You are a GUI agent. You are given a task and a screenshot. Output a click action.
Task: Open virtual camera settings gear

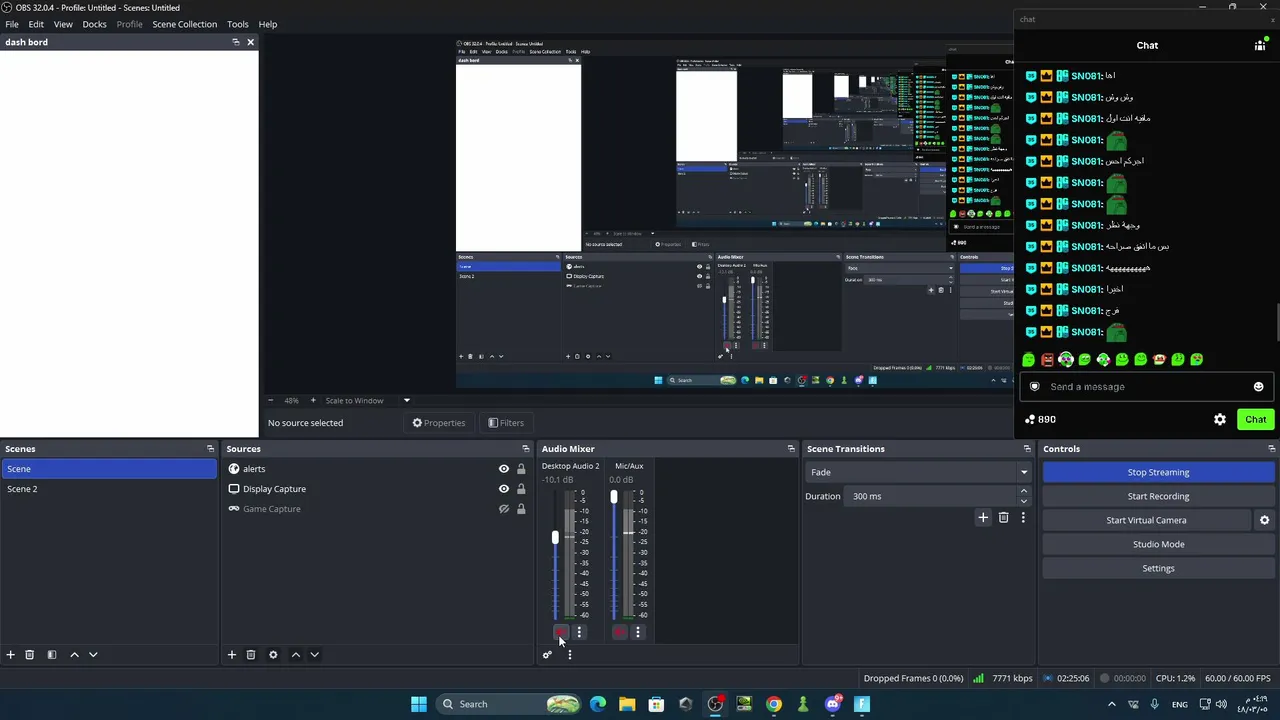[1264, 520]
